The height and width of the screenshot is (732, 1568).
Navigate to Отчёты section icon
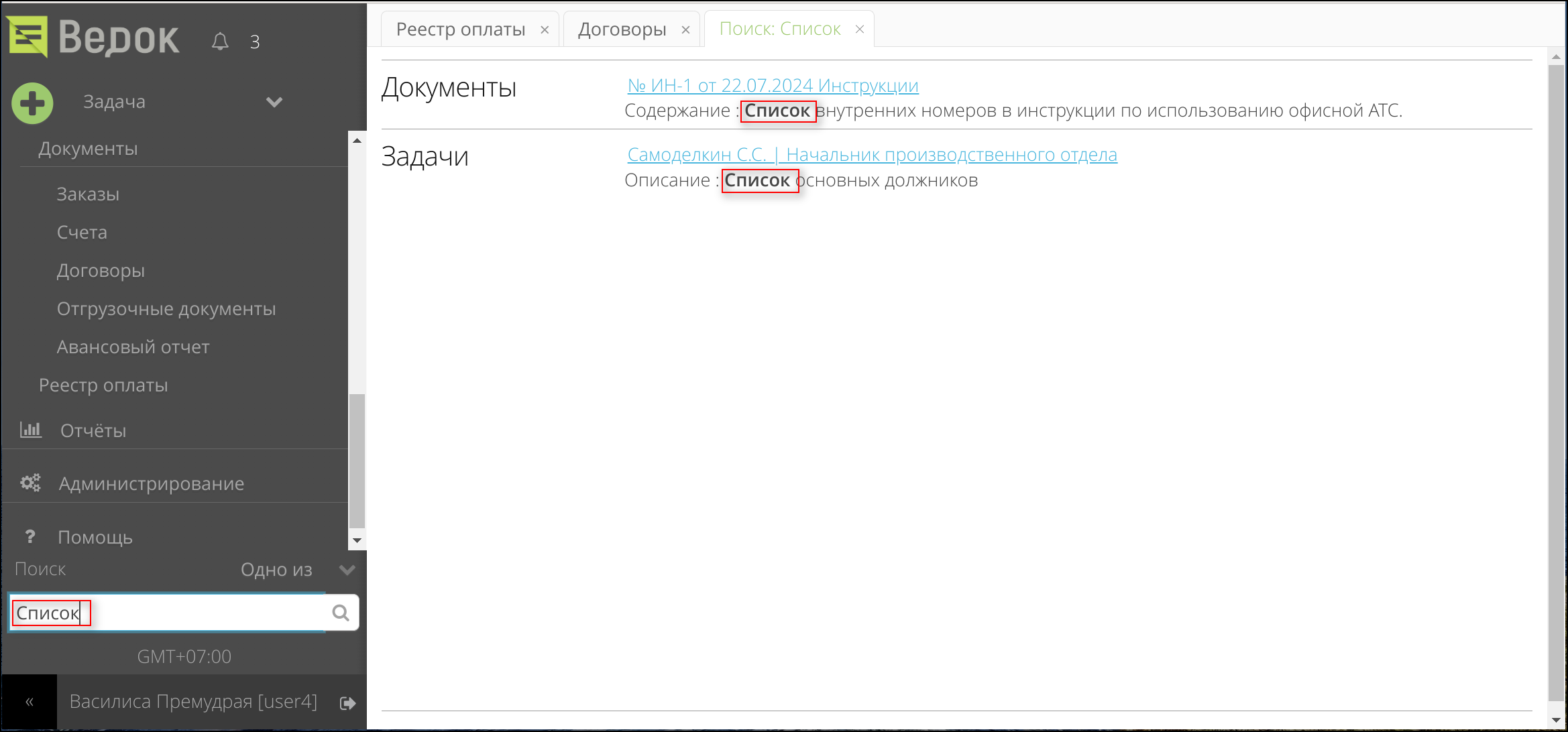[30, 430]
